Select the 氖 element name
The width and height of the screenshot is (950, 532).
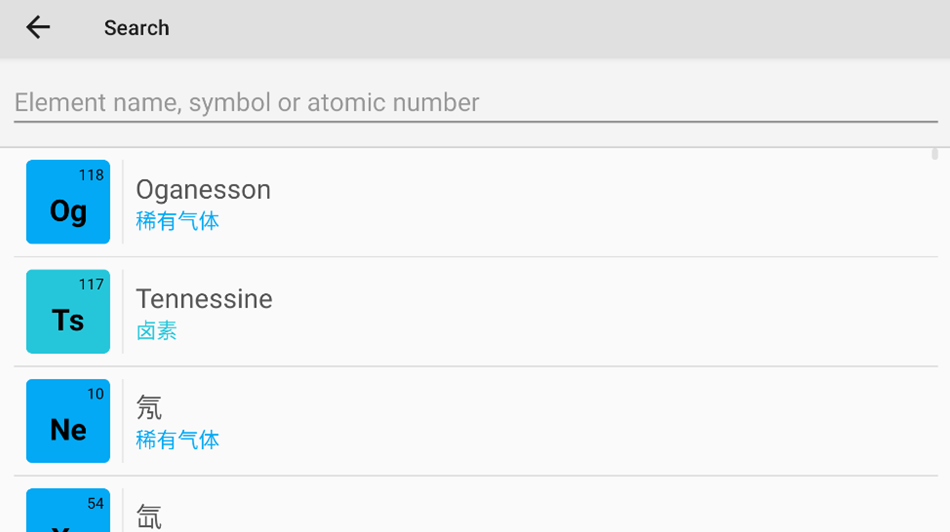(x=149, y=407)
